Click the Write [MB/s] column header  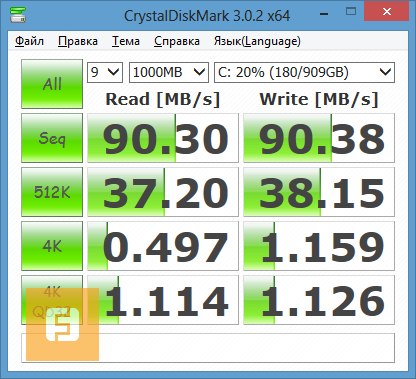(x=319, y=99)
